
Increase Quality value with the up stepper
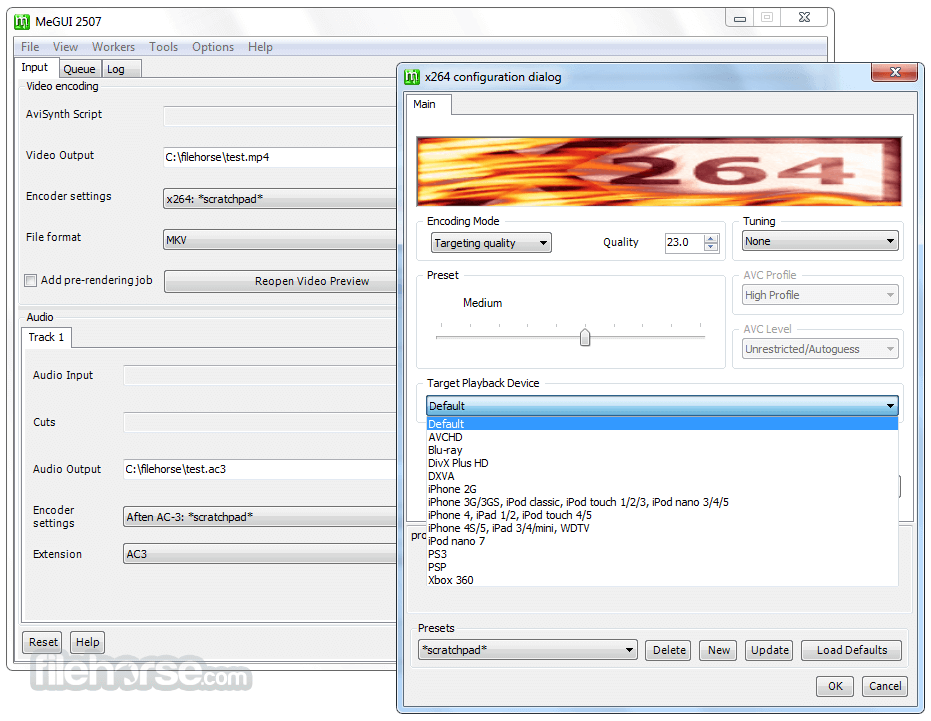pyautogui.click(x=711, y=238)
